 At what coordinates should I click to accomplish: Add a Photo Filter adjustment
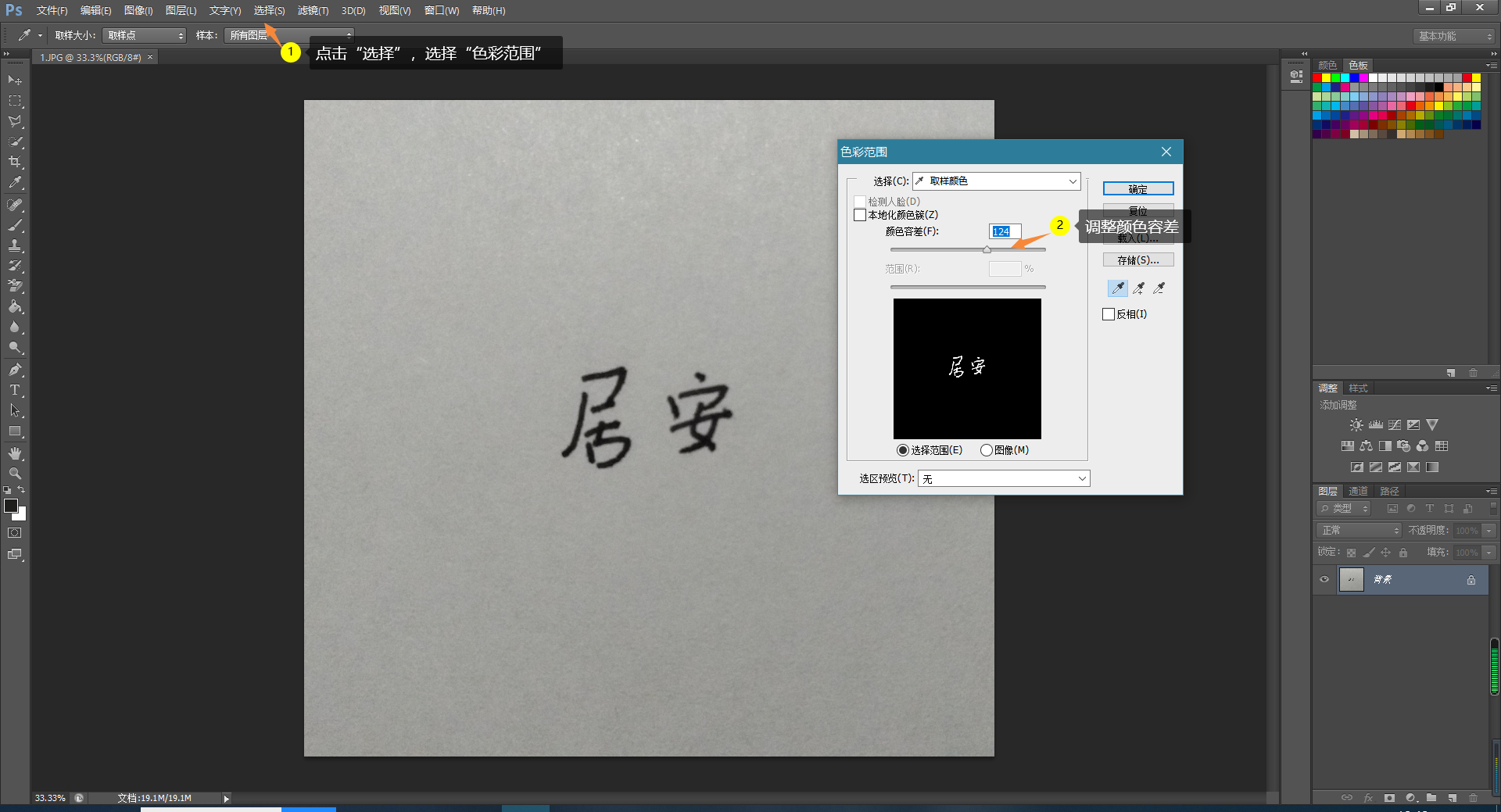1404,446
